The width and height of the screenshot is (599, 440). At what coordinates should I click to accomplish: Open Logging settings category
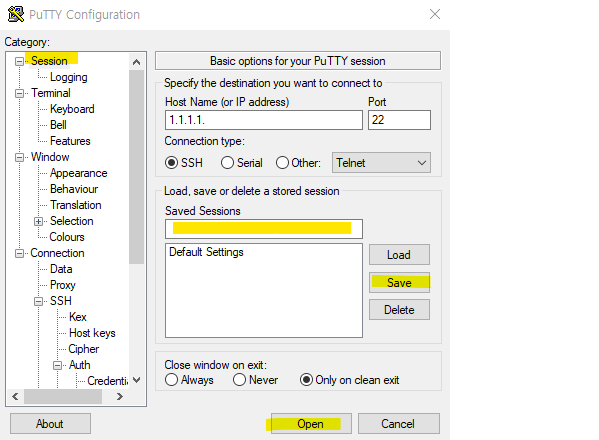click(x=69, y=77)
